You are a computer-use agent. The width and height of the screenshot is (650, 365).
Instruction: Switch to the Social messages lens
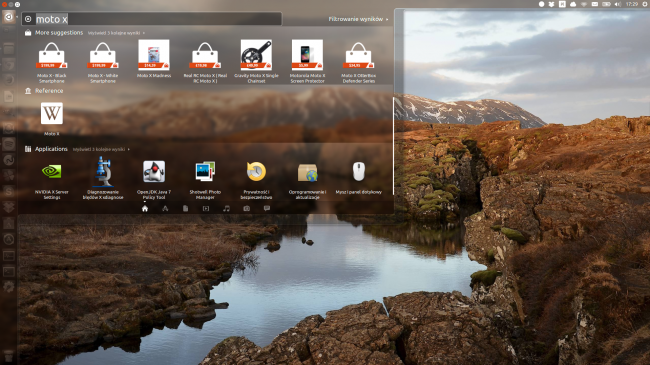pyautogui.click(x=267, y=209)
